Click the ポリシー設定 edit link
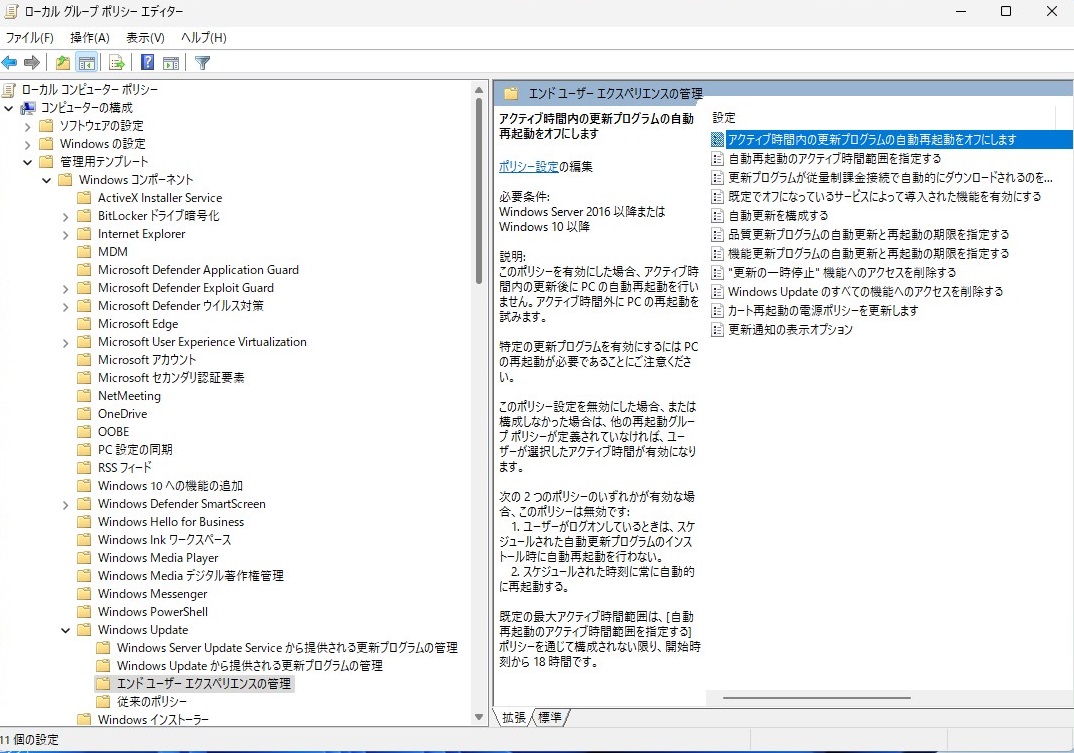Image resolution: width=1074 pixels, height=753 pixels. [x=528, y=167]
